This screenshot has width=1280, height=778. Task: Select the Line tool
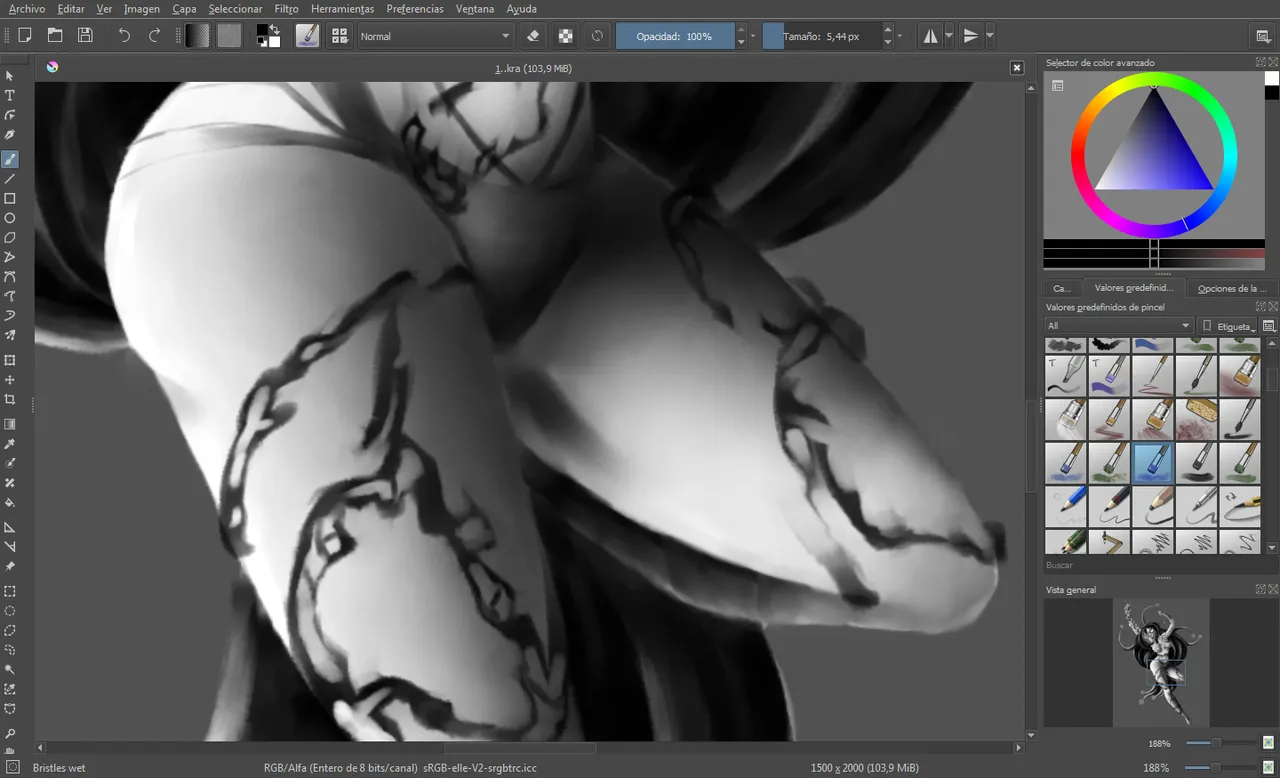click(10, 179)
